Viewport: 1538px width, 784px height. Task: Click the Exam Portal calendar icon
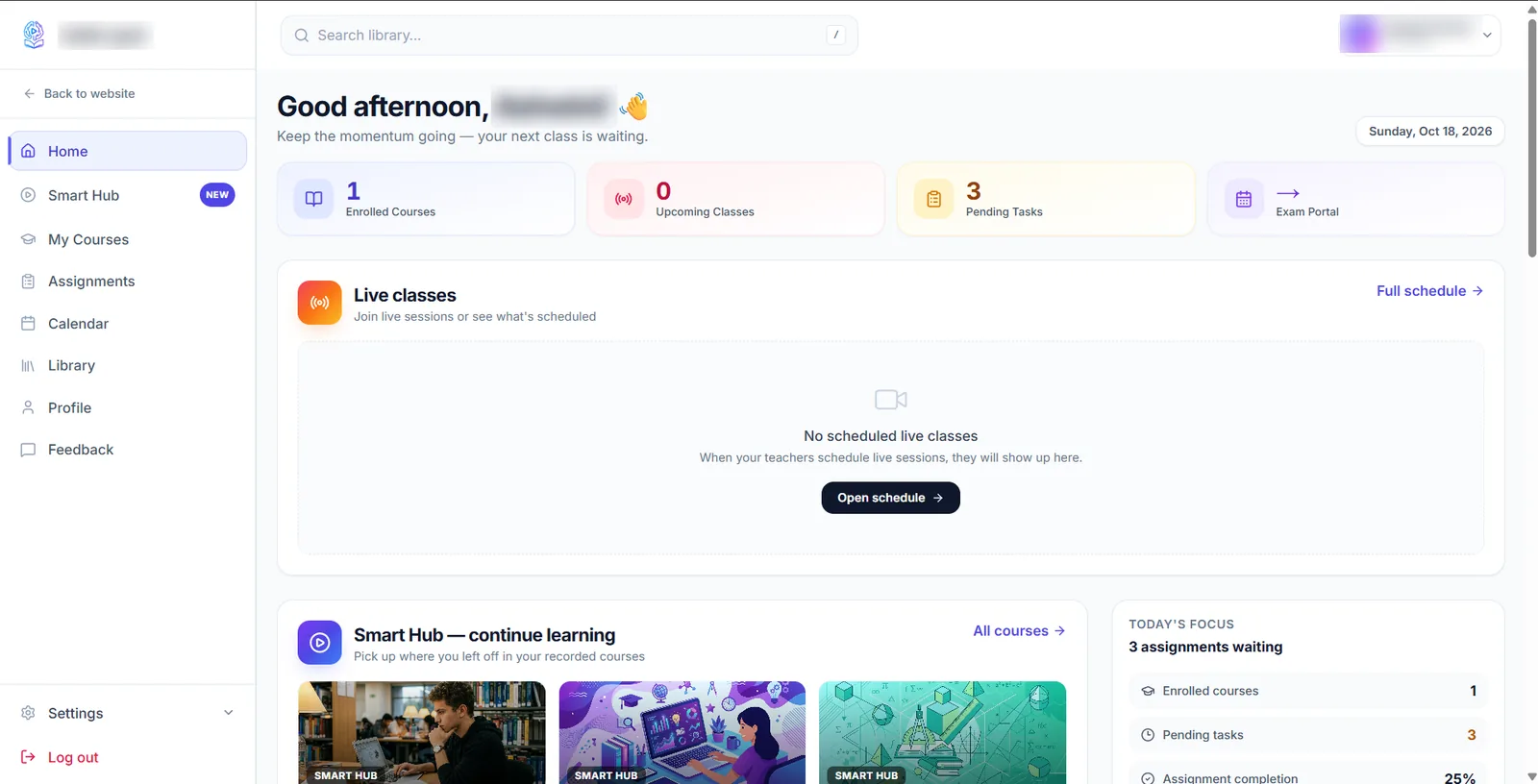(x=1244, y=199)
